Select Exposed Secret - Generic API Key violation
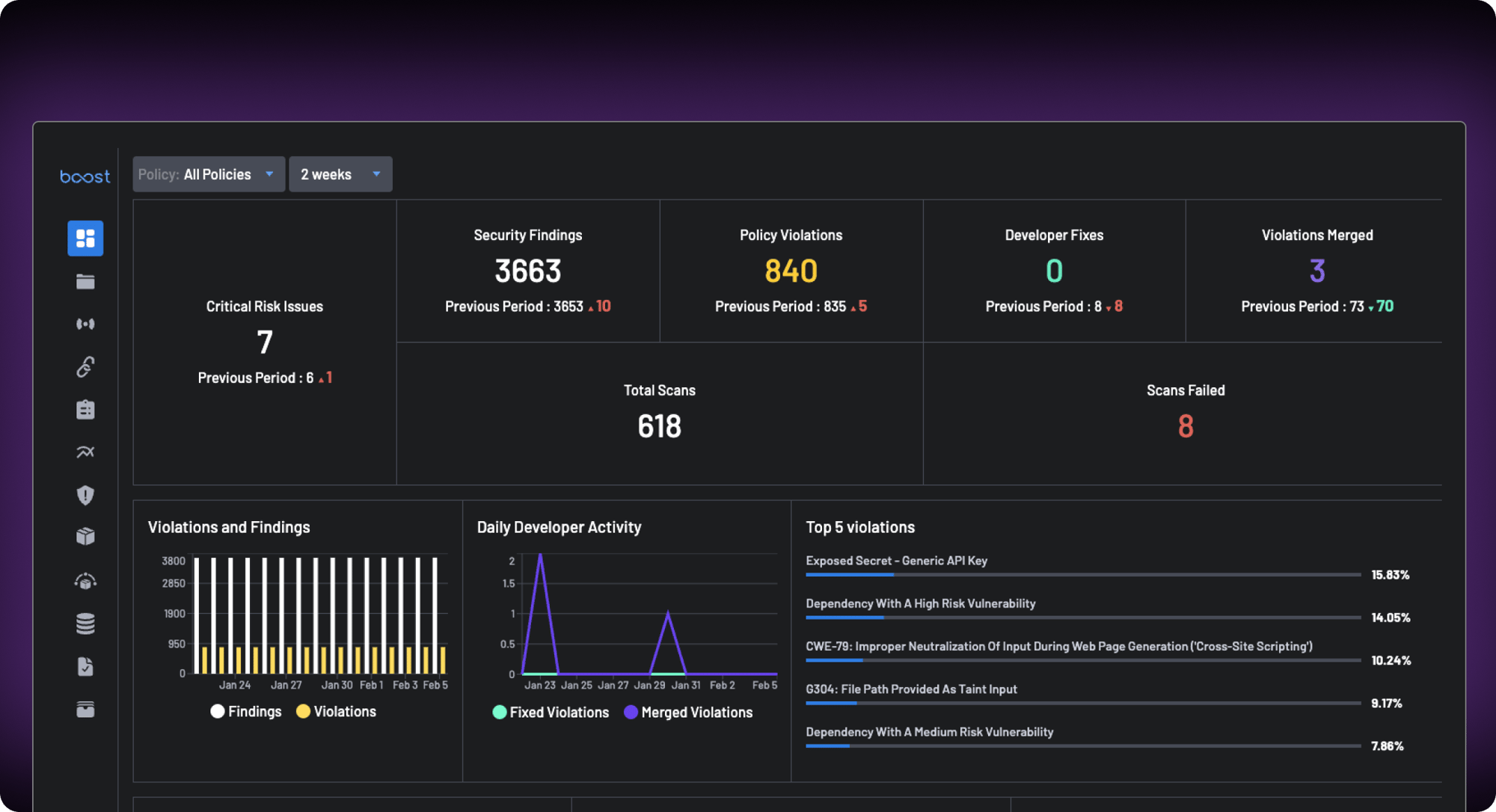The height and width of the screenshot is (812, 1496). 896,561
